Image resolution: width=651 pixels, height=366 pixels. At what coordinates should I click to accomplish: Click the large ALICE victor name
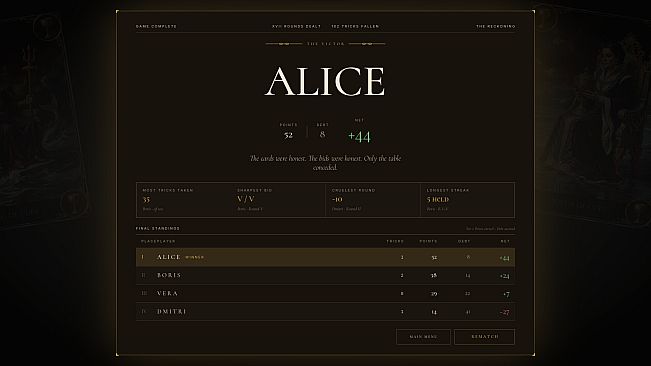(x=325, y=81)
